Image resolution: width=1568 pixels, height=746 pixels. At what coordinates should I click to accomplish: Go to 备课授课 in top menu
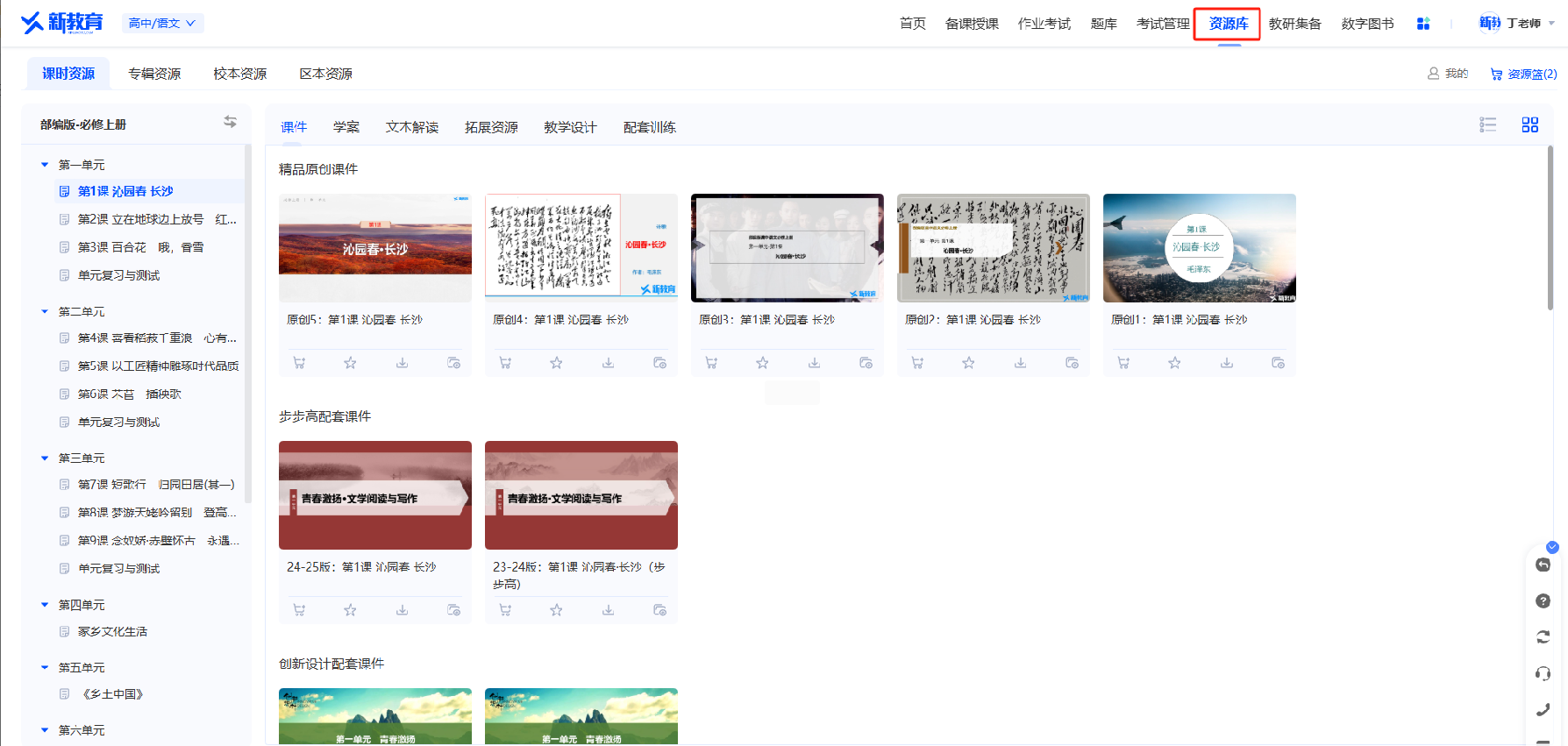(x=972, y=24)
